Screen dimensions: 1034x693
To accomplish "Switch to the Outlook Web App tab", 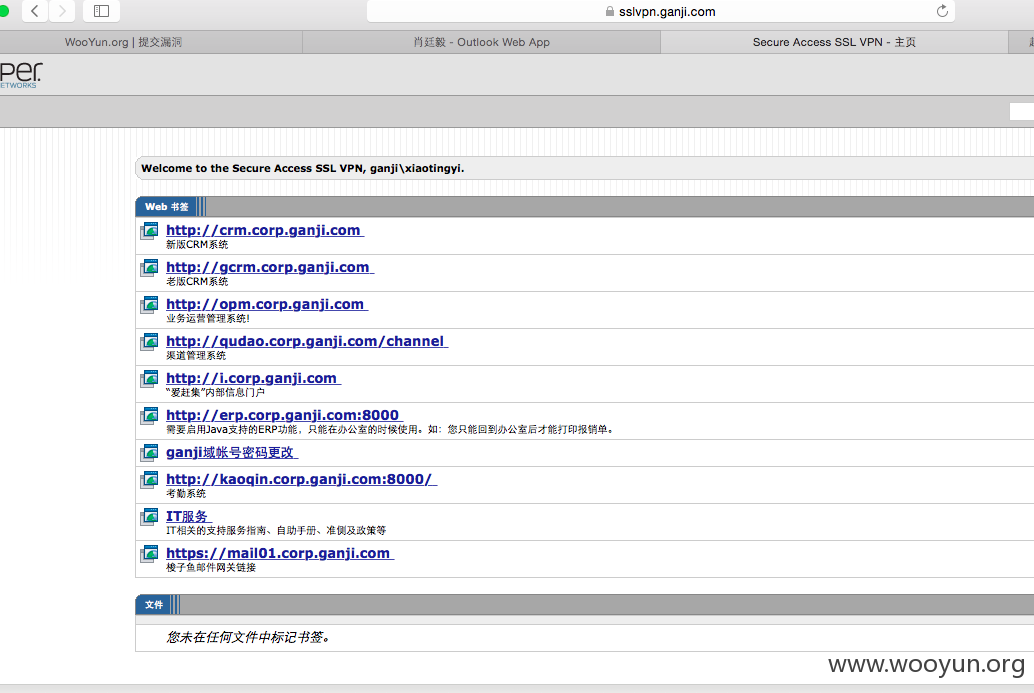I will tap(481, 42).
